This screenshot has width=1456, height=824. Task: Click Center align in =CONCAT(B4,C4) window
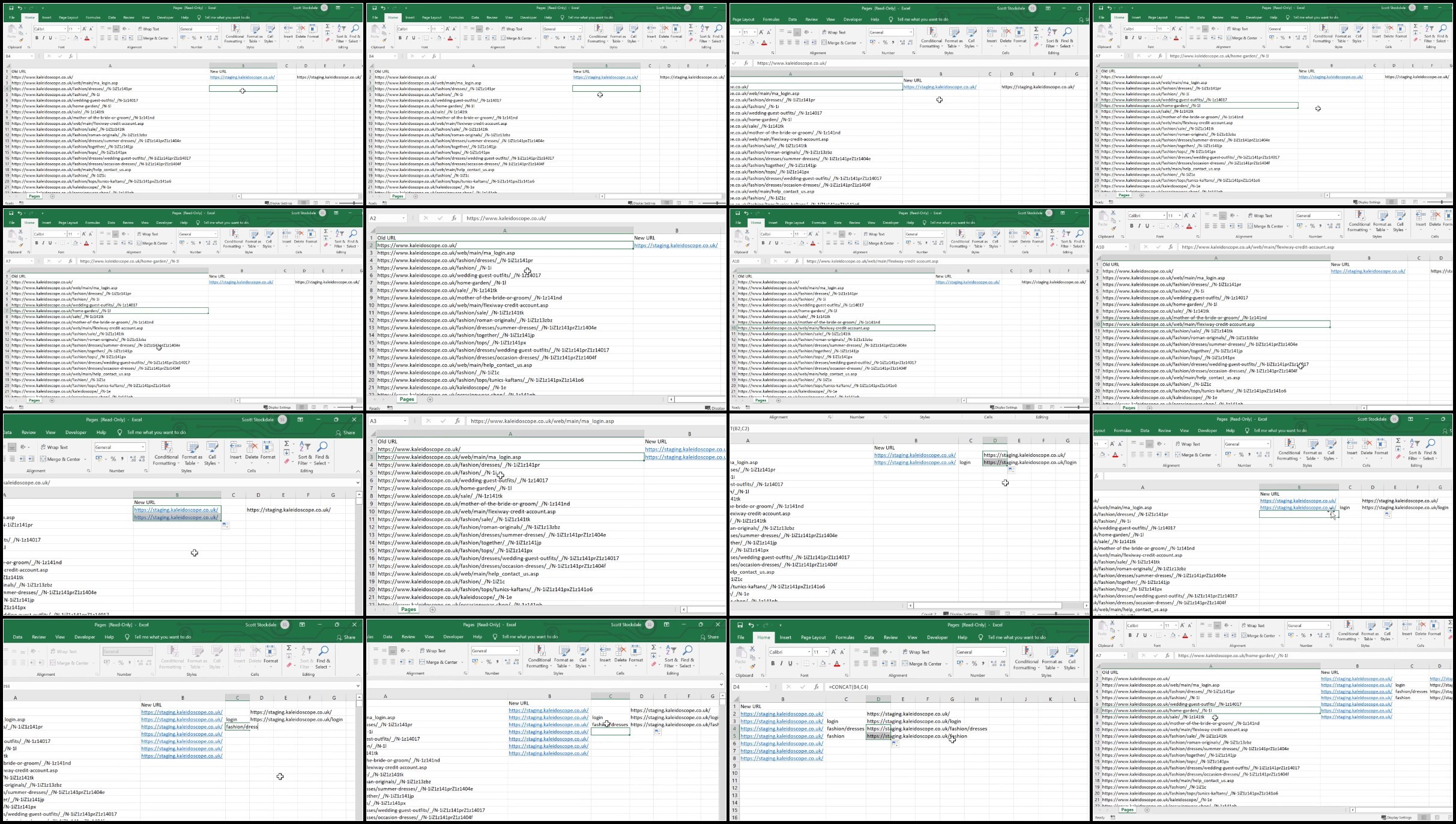(865, 663)
